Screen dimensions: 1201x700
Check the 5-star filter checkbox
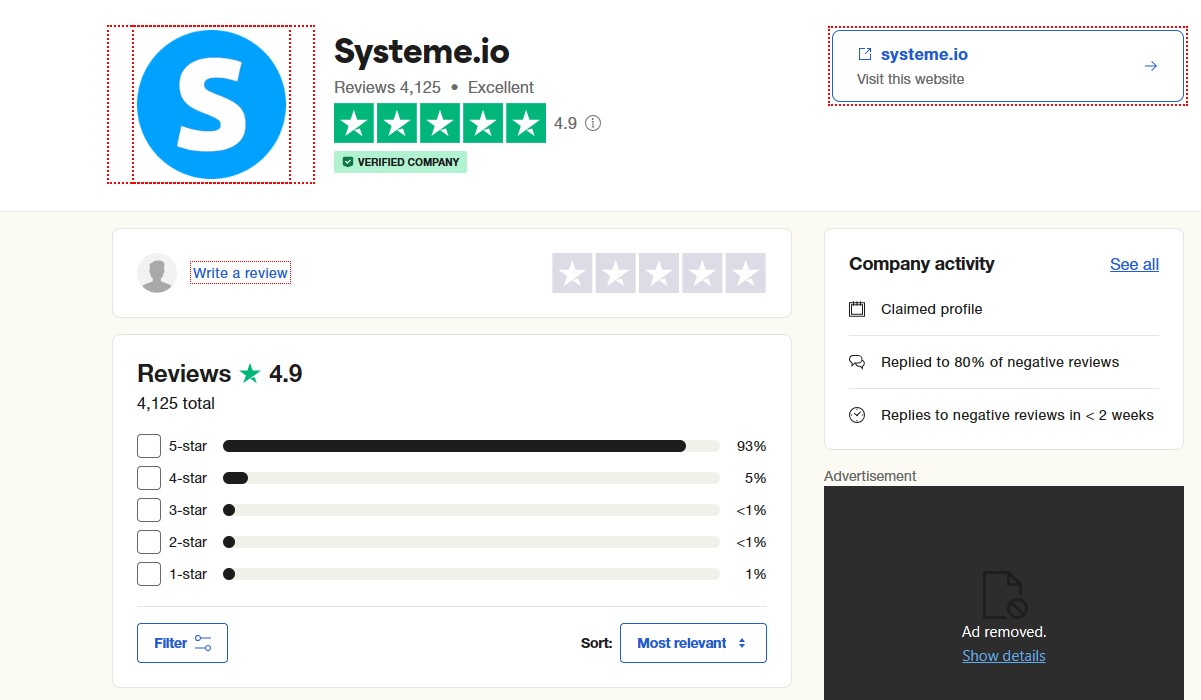[149, 446]
